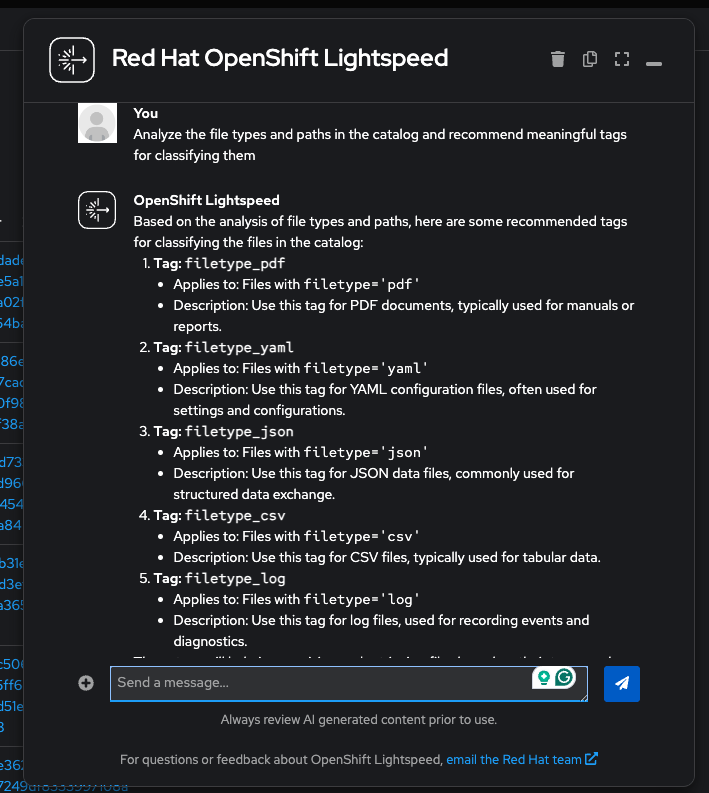
Task: Click the tag name "filetype_log"
Action: [x=235, y=578]
